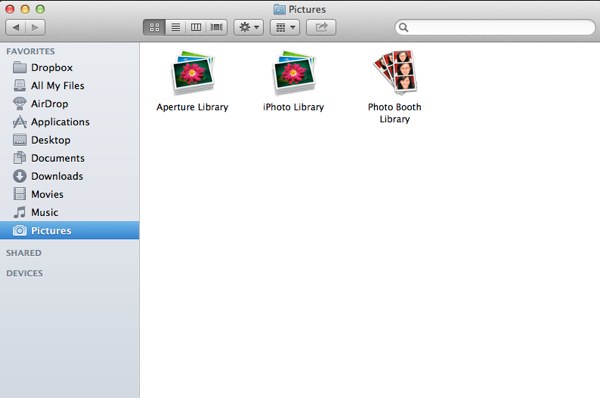Click the search magnifier icon
The height and width of the screenshot is (398, 600).
pyautogui.click(x=403, y=27)
